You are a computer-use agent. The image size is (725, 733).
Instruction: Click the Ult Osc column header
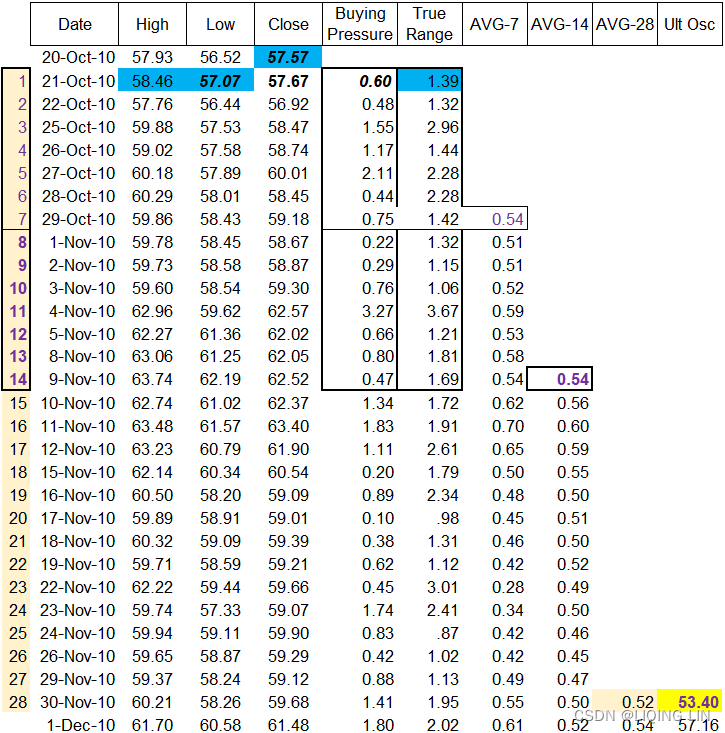[x=689, y=24]
